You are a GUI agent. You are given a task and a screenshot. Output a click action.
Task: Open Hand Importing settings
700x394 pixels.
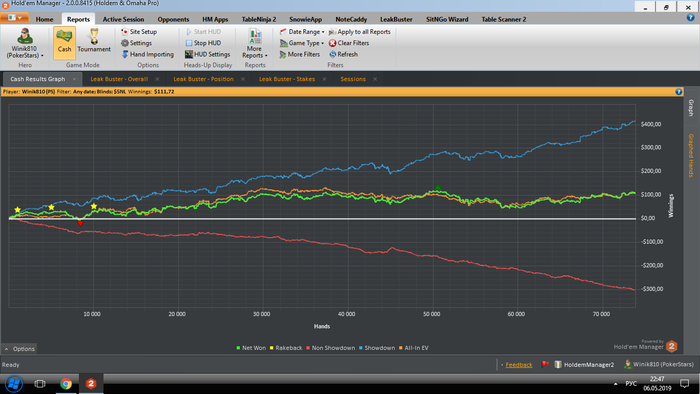click(x=148, y=54)
